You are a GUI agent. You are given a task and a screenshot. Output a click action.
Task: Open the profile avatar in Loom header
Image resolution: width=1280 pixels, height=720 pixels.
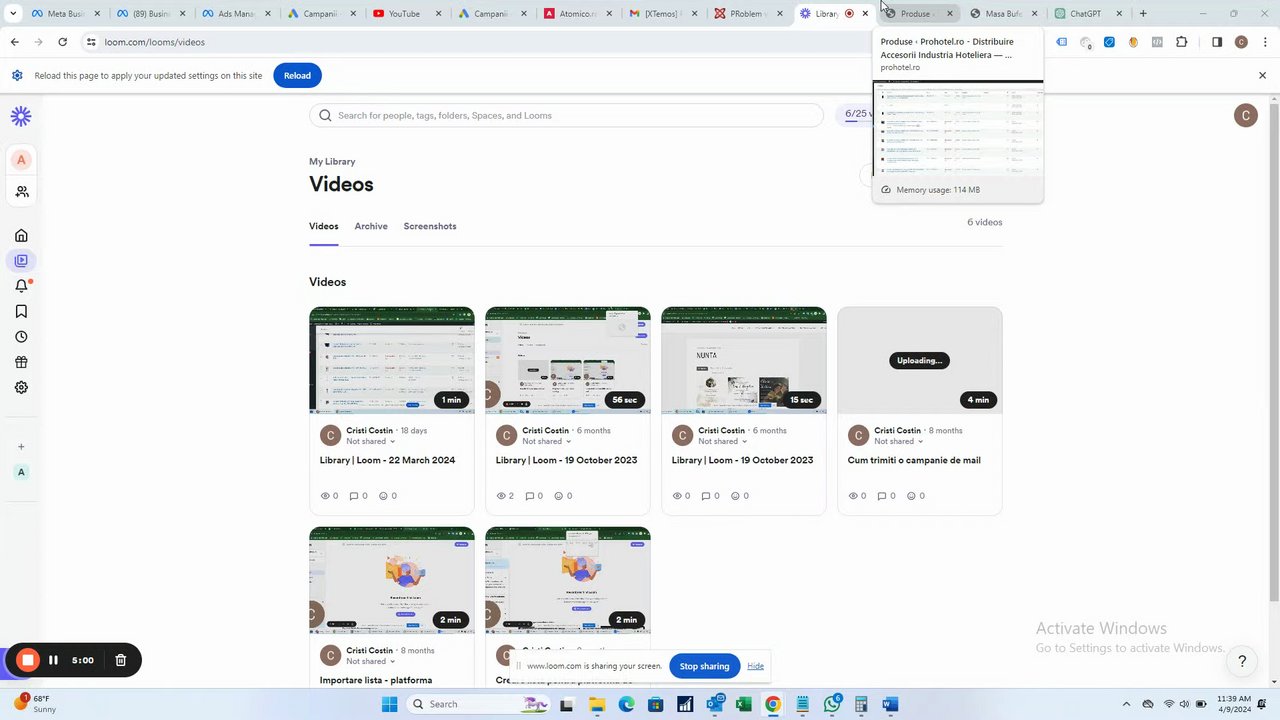1245,116
